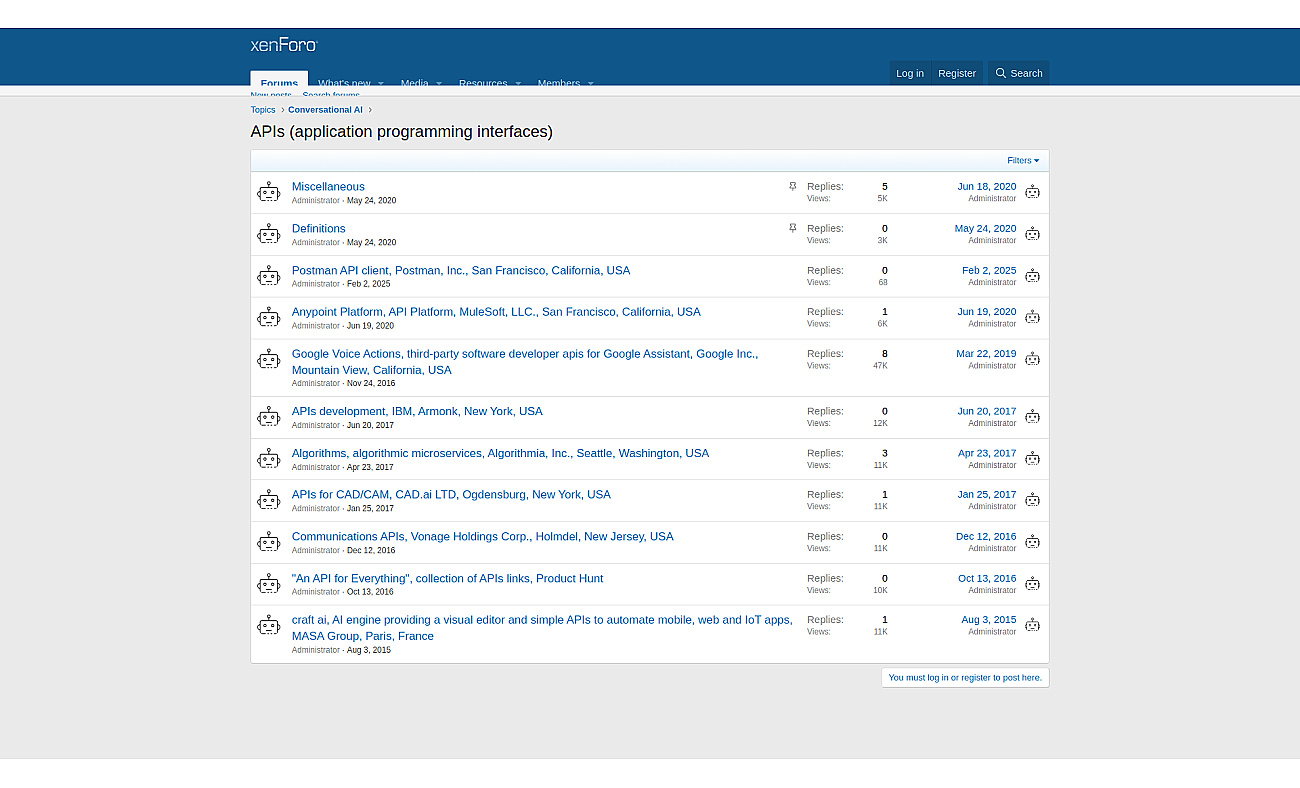Open the Media tab
1300x788 pixels.
click(414, 83)
